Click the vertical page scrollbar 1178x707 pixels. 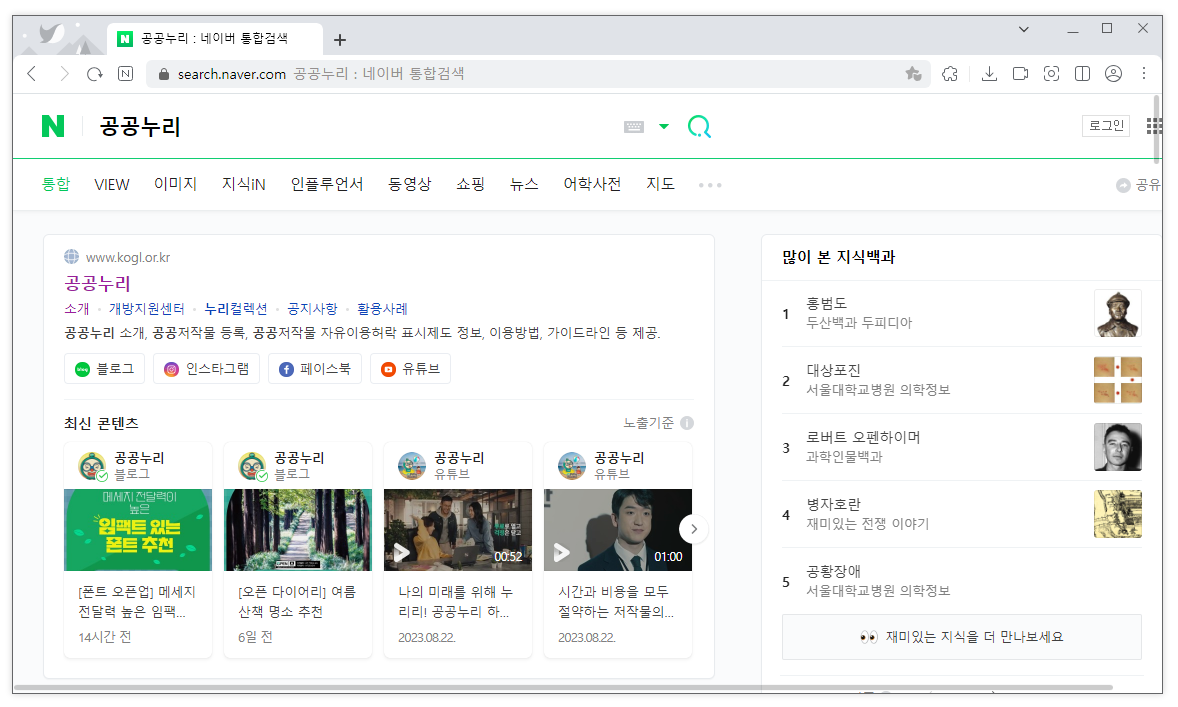pos(1157,129)
